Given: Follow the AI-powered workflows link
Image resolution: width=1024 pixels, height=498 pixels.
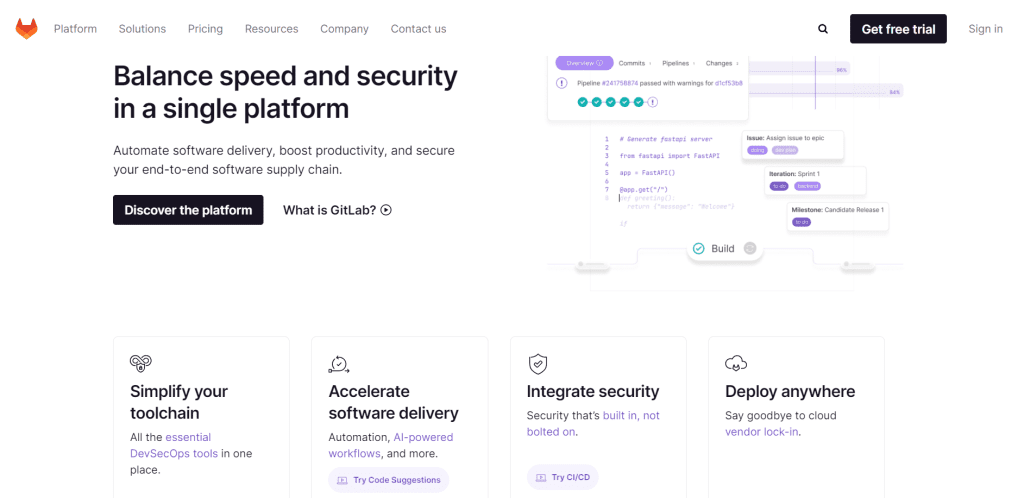Looking at the screenshot, I should tap(391, 445).
